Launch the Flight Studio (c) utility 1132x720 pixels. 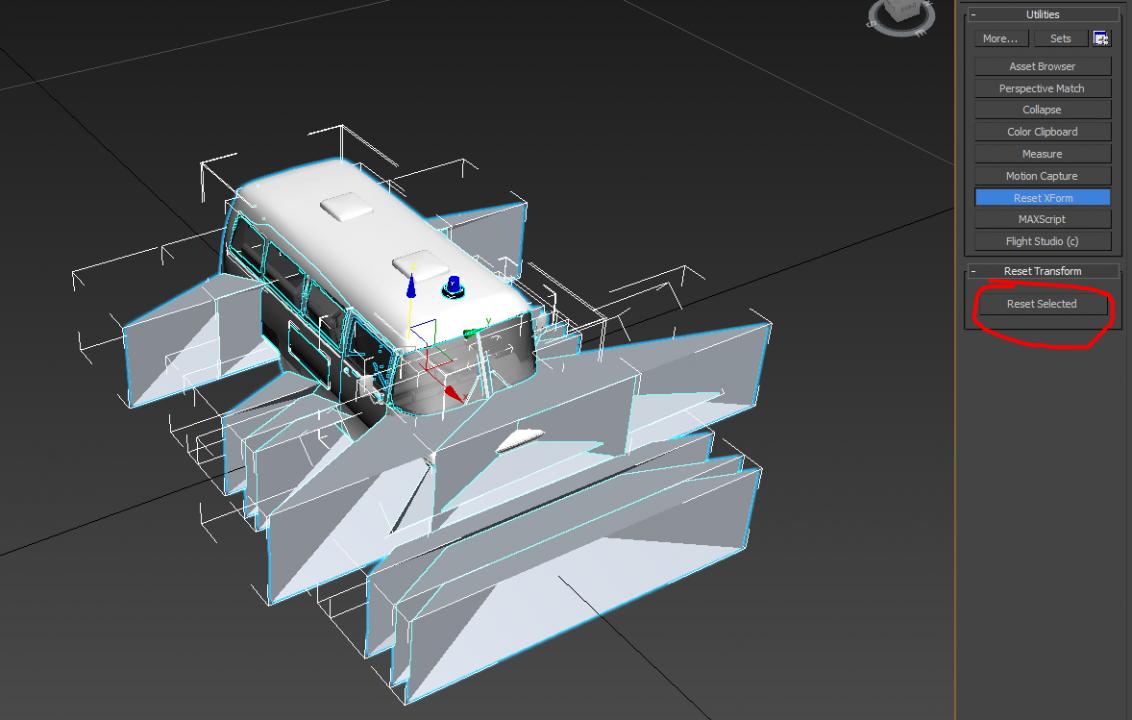tap(1042, 241)
